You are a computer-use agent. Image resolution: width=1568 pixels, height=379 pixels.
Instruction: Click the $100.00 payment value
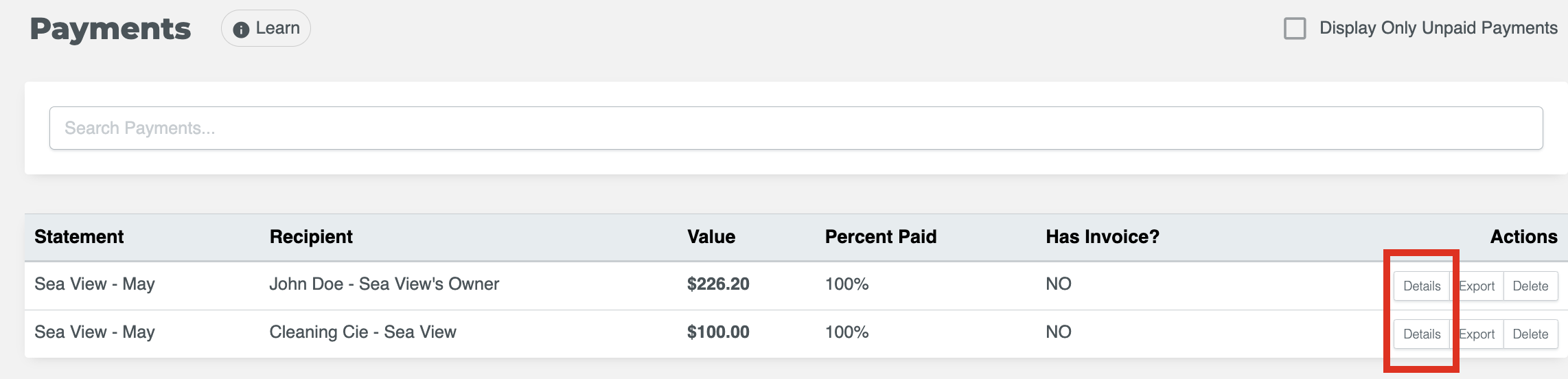(718, 332)
